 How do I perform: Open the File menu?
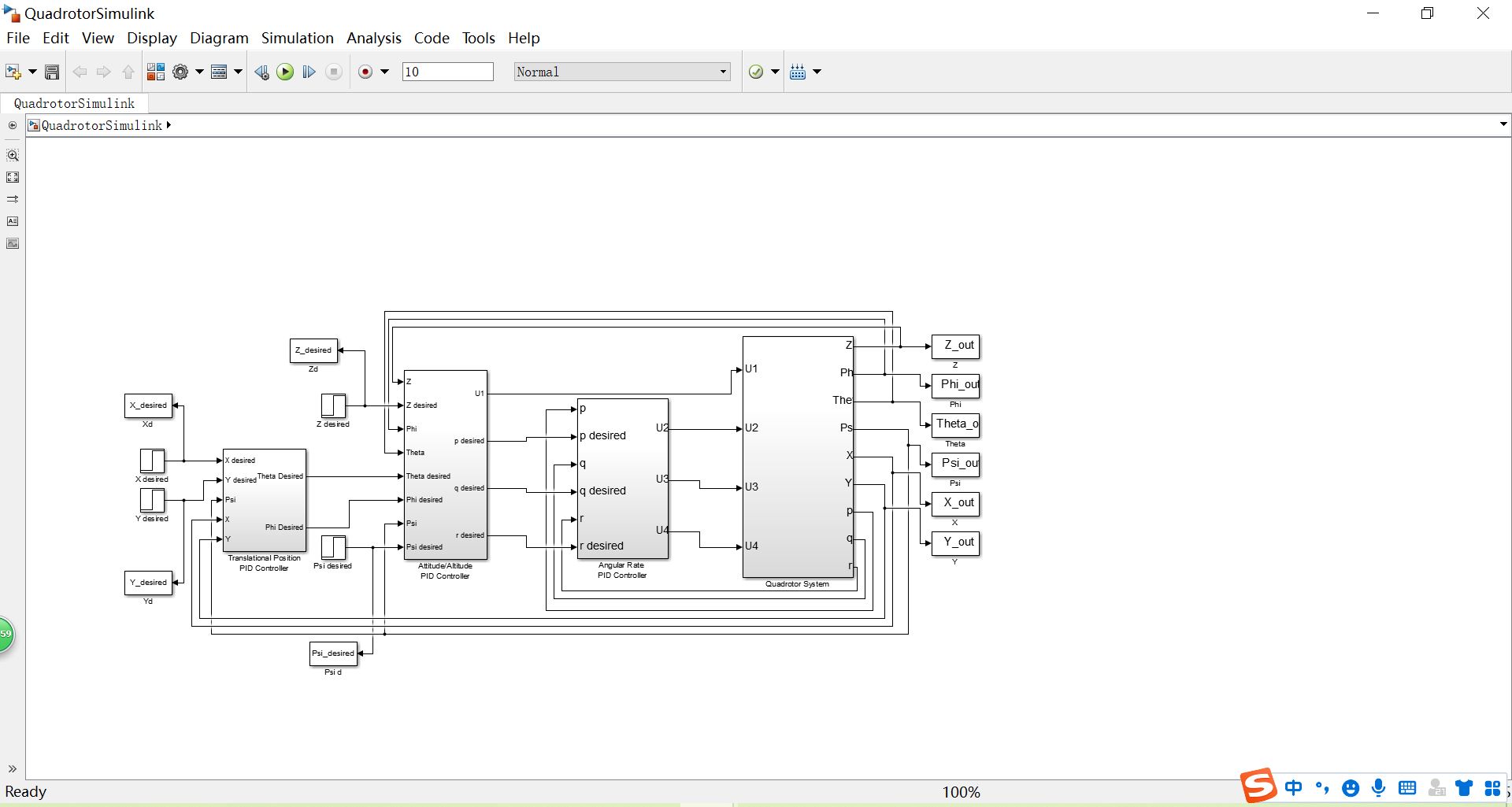(x=18, y=38)
